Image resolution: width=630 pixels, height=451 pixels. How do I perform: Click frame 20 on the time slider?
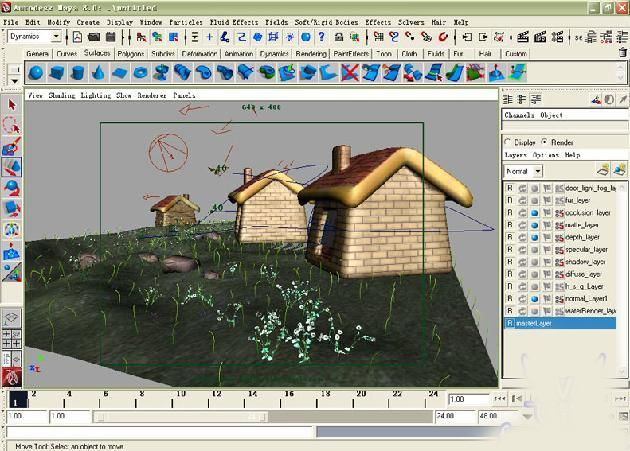click(361, 394)
